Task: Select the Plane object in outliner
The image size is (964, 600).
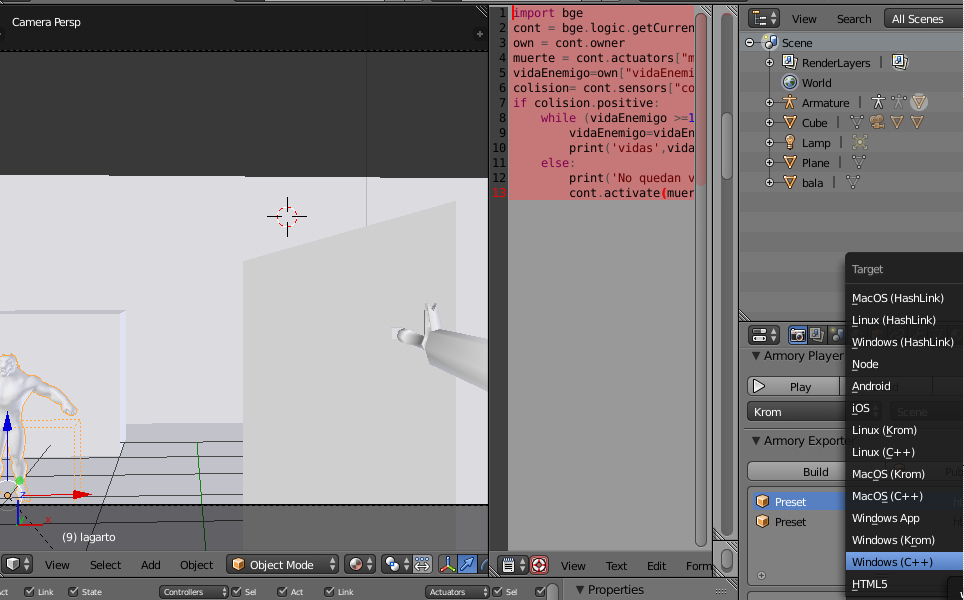Action: 815,163
